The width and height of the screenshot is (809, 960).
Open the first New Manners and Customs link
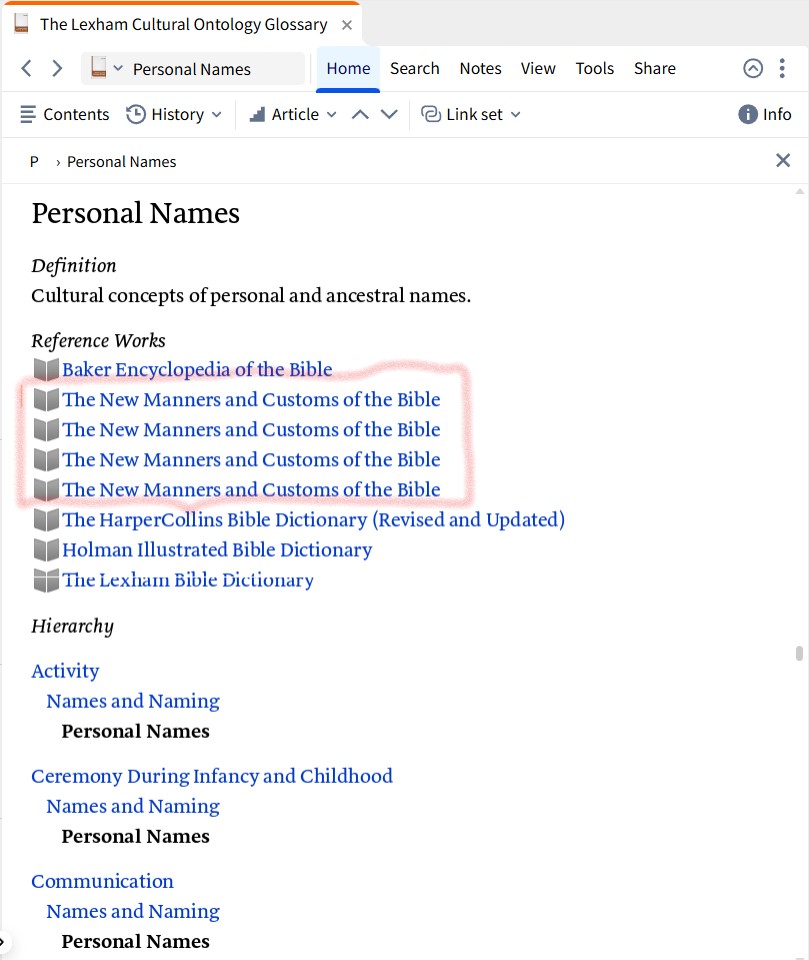pos(251,399)
